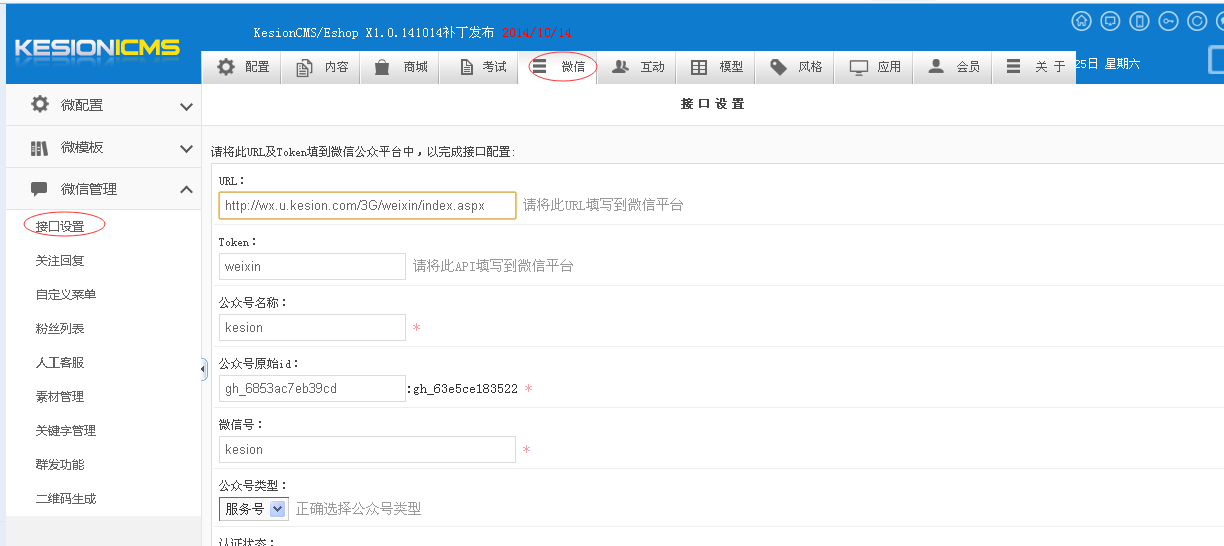Go to 自定义菜单 in sidebar
This screenshot has width=1224, height=546.
pos(66,295)
